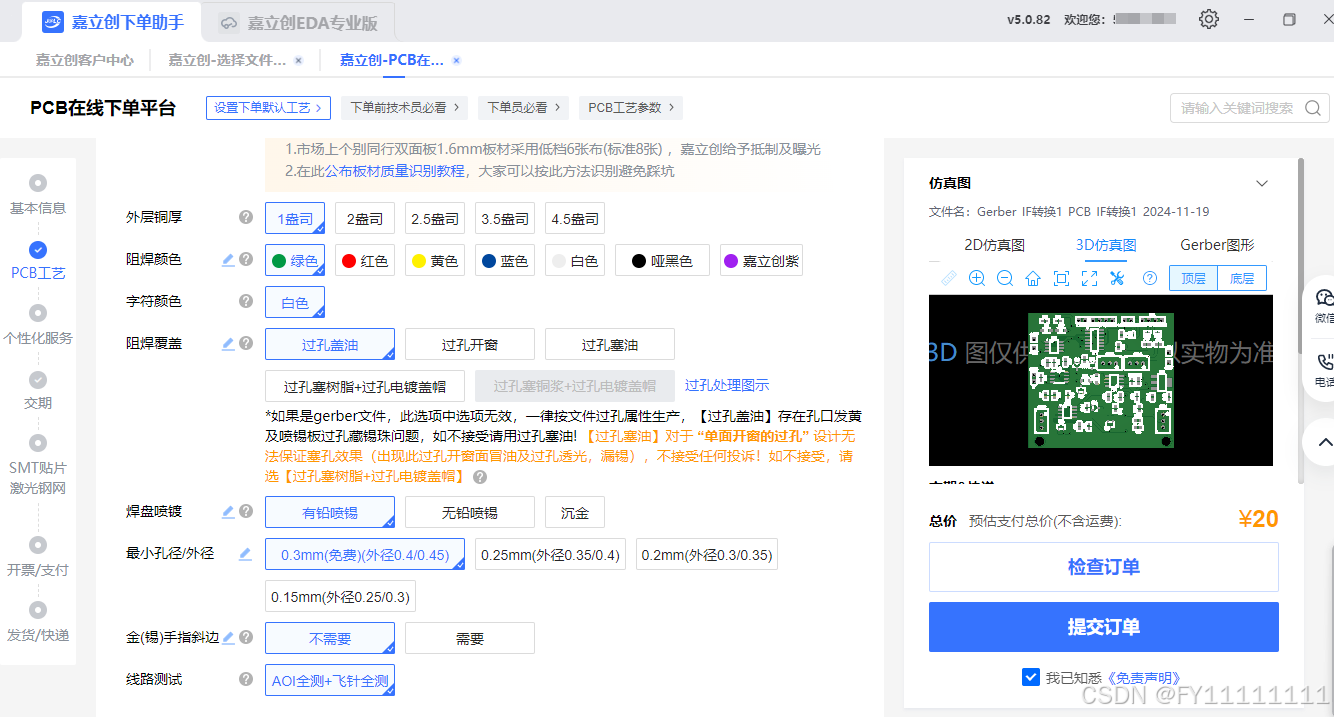The image size is (1334, 717).
Task: Switch to 嘉立创EDA专业版 tab
Action: tap(298, 23)
